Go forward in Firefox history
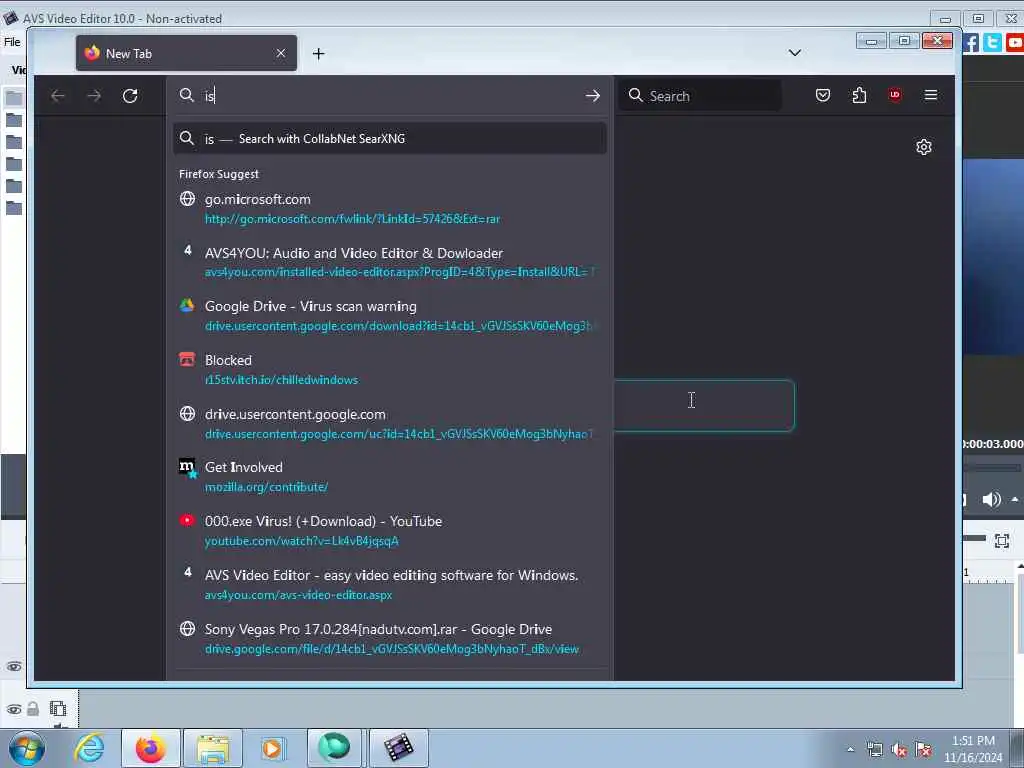 coord(94,96)
